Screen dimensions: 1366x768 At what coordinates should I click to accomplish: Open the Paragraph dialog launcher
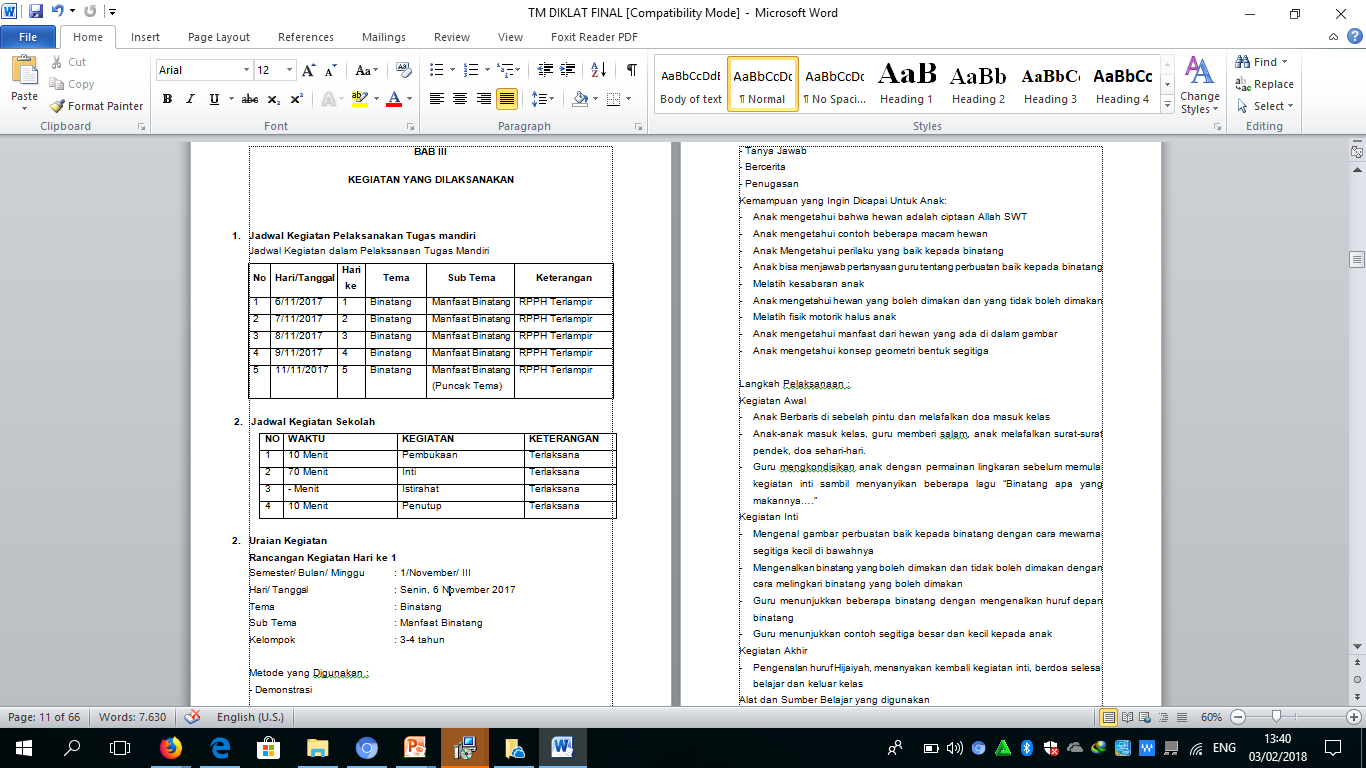641,127
